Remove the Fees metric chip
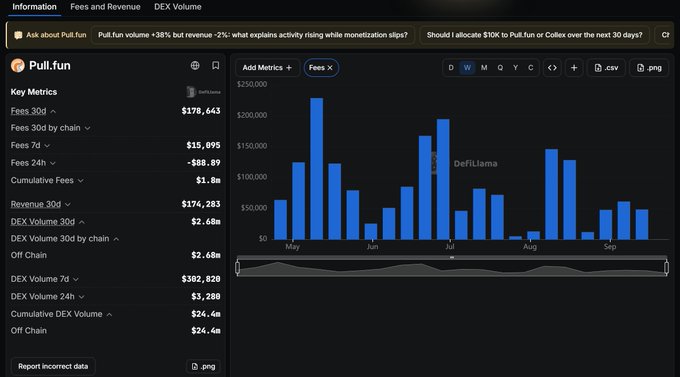Image resolution: width=680 pixels, height=377 pixels. pos(330,68)
